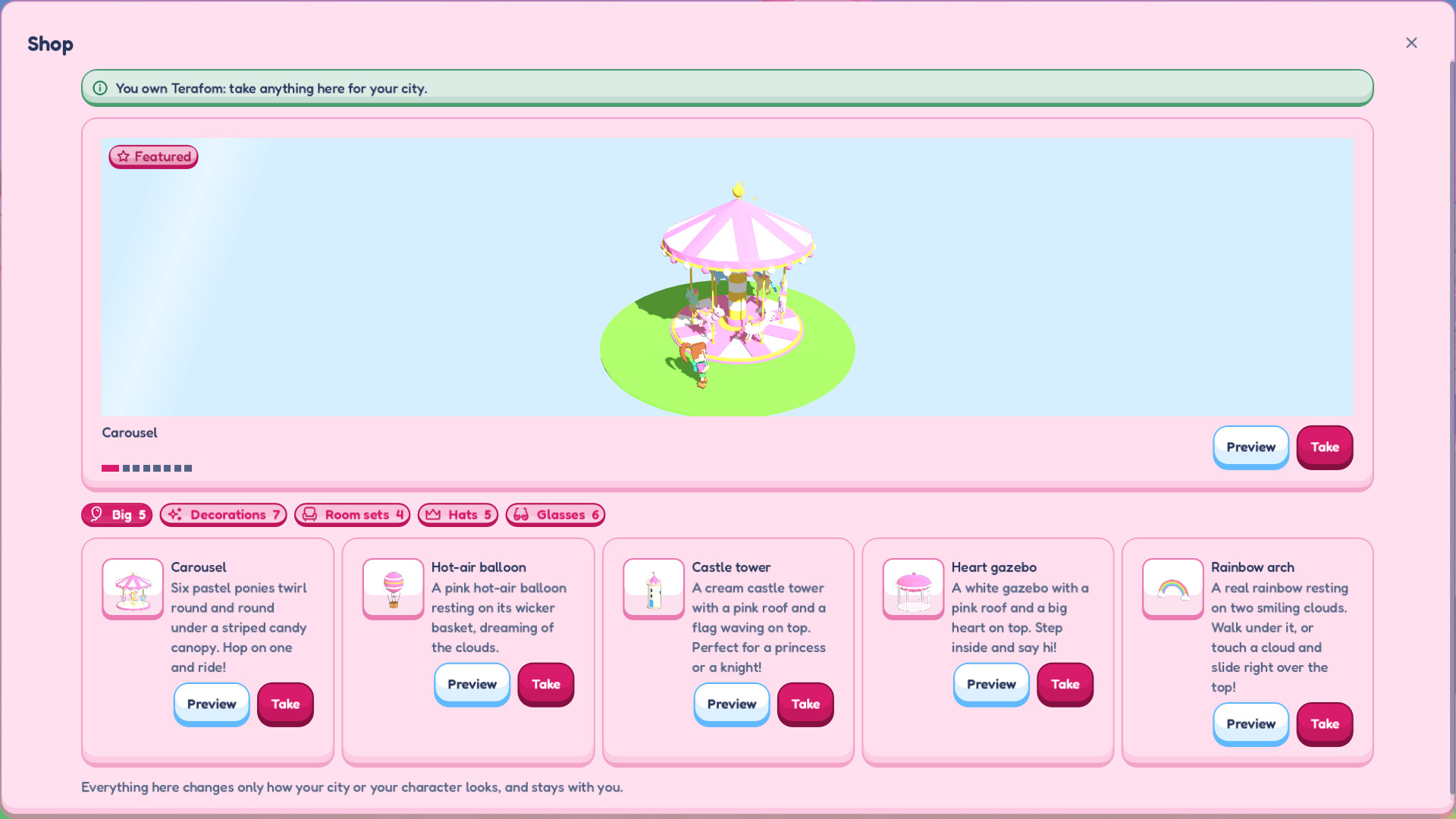This screenshot has height=819, width=1456.
Task: Preview the Carousel item card
Action: pos(212,704)
